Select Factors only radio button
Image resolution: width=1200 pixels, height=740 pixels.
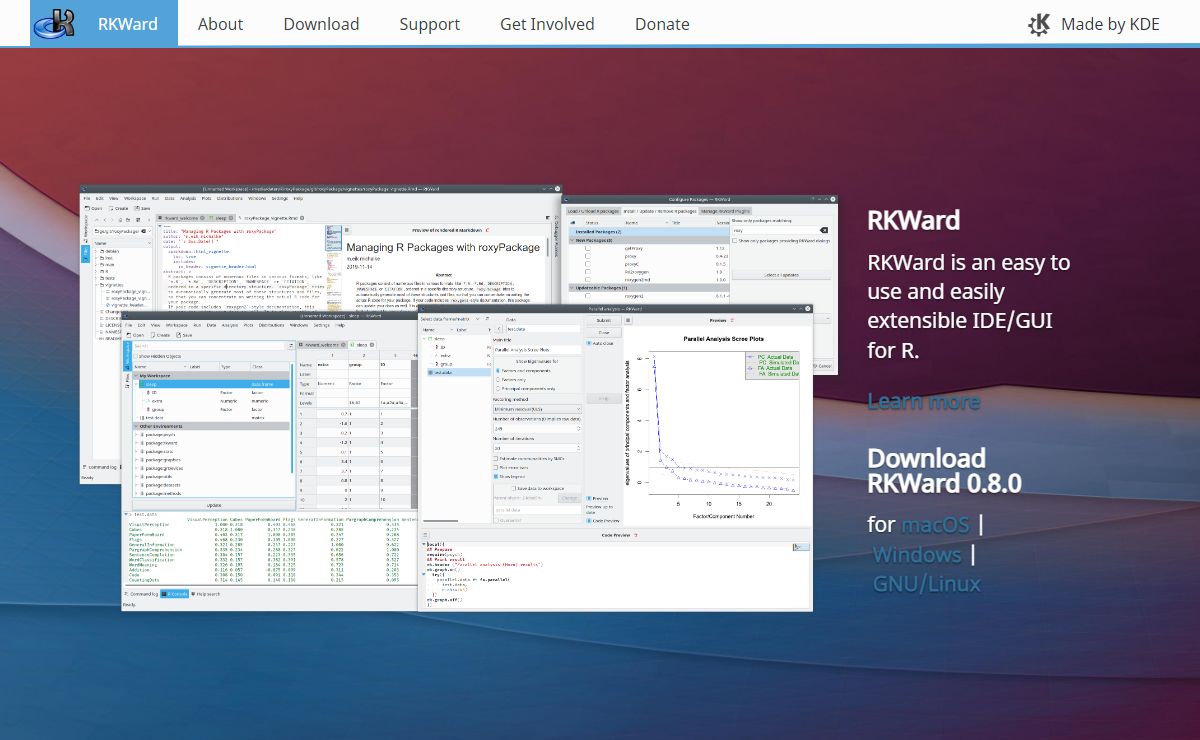[x=498, y=379]
